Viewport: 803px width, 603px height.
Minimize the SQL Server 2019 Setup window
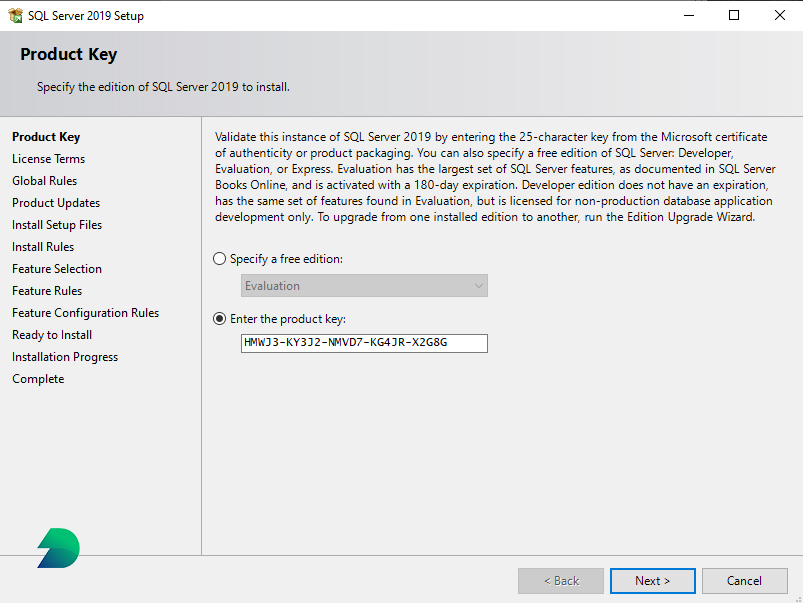(689, 15)
